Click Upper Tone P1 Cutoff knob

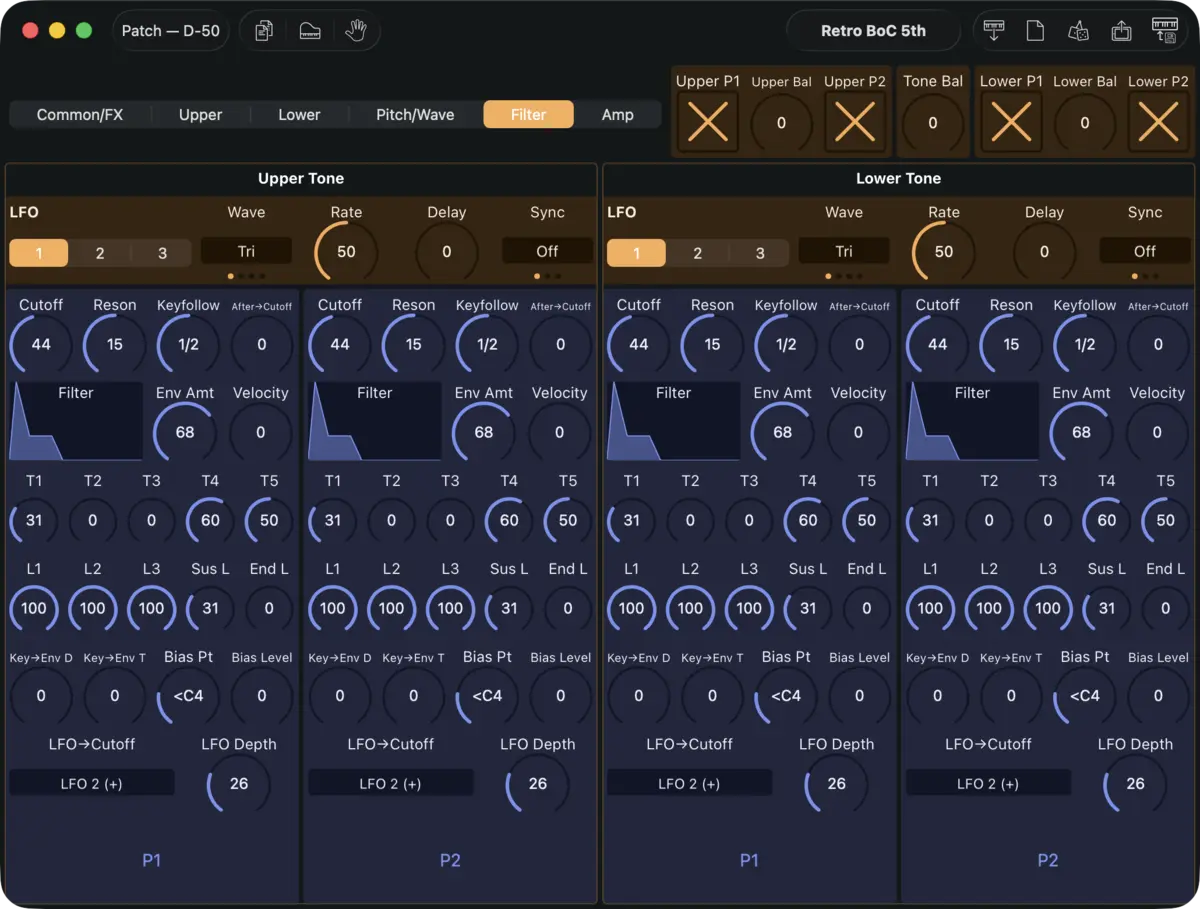[x=41, y=344]
